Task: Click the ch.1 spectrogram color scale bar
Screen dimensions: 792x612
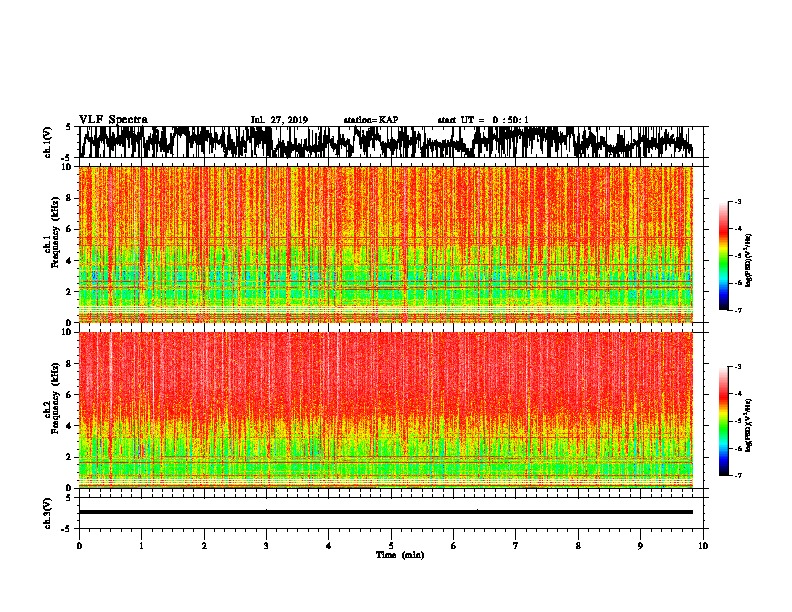Action: tap(723, 256)
